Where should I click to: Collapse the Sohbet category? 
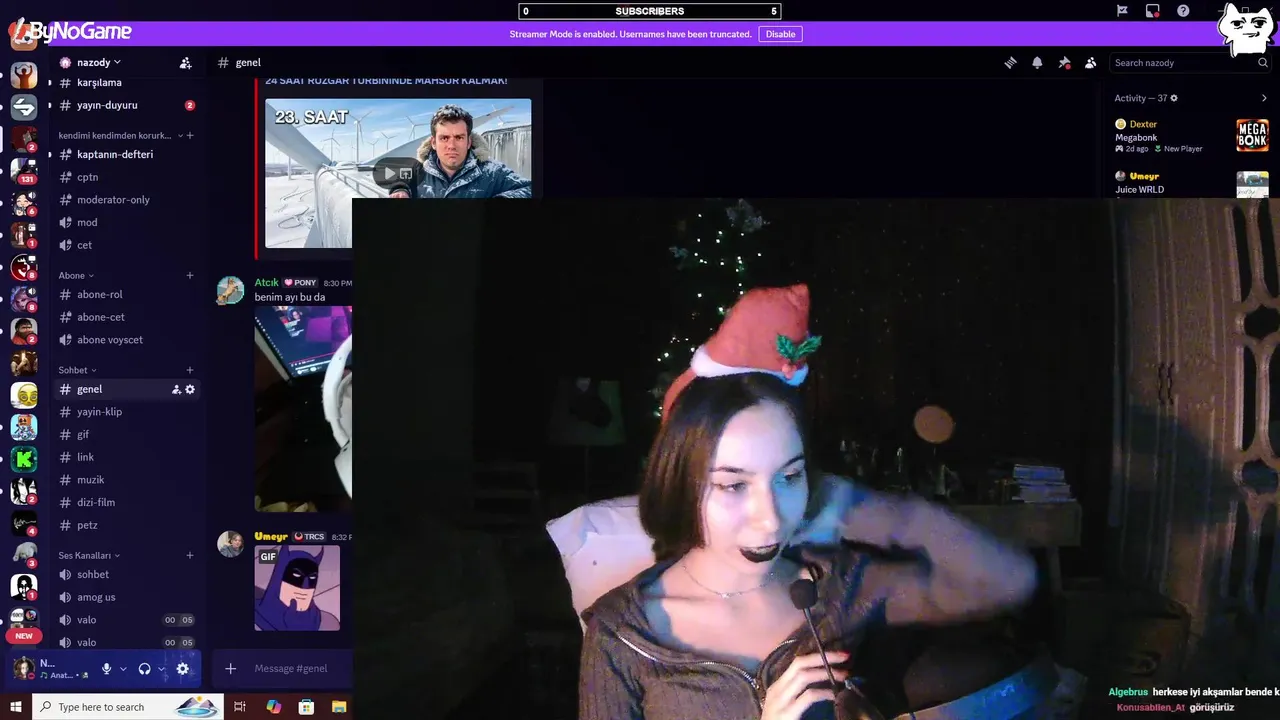click(77, 370)
